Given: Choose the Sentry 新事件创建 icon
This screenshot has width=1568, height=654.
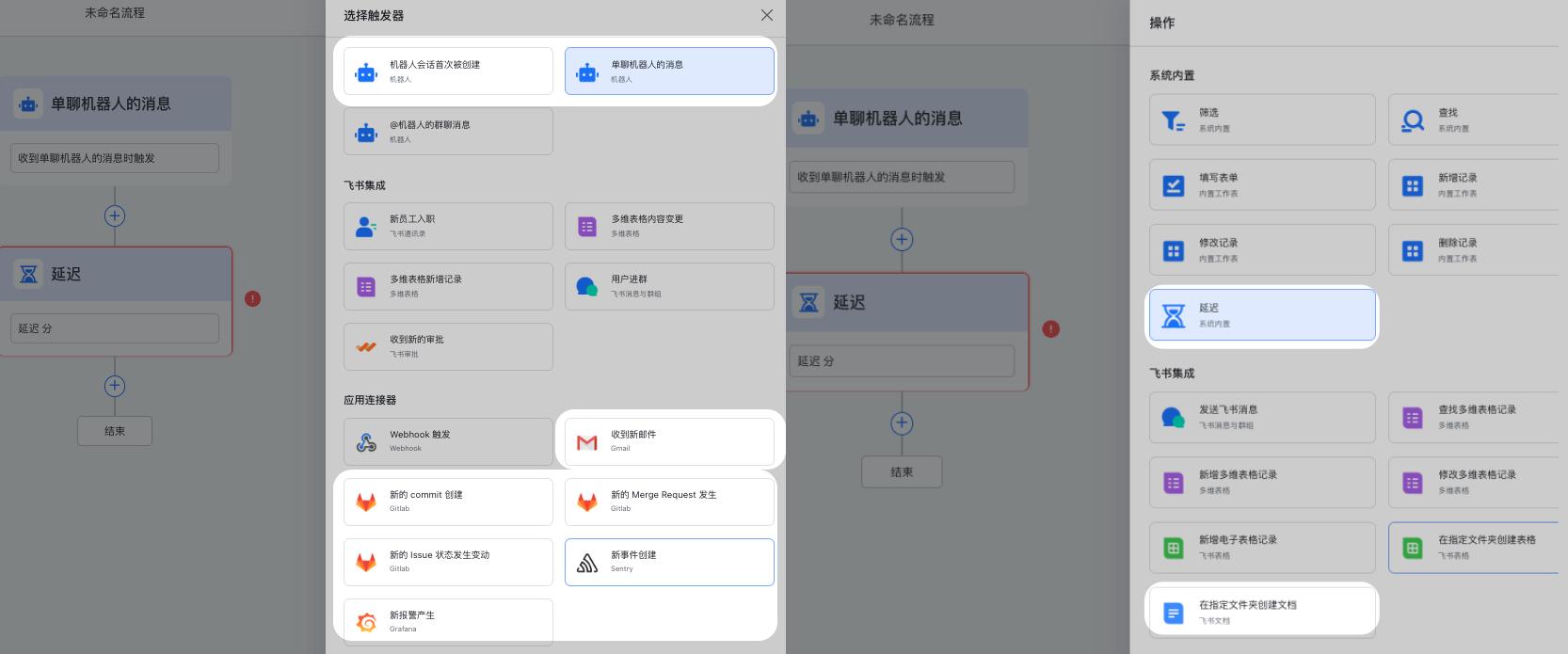Looking at the screenshot, I should pyautogui.click(x=587, y=562).
